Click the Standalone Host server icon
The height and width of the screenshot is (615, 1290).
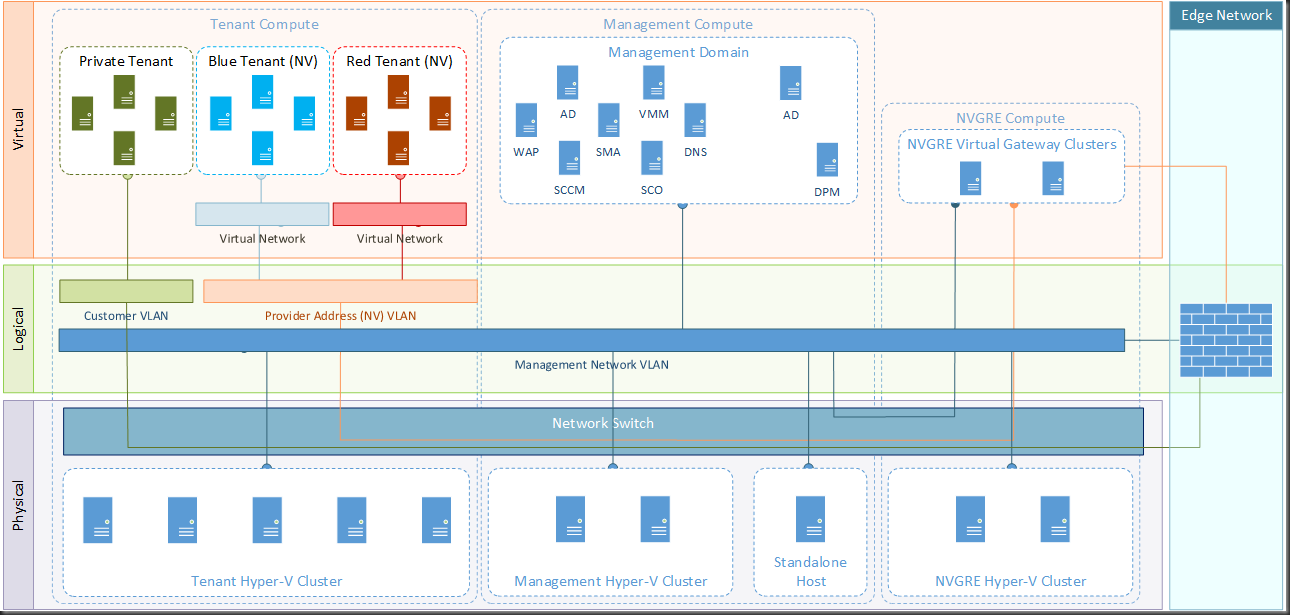[x=810, y=519]
